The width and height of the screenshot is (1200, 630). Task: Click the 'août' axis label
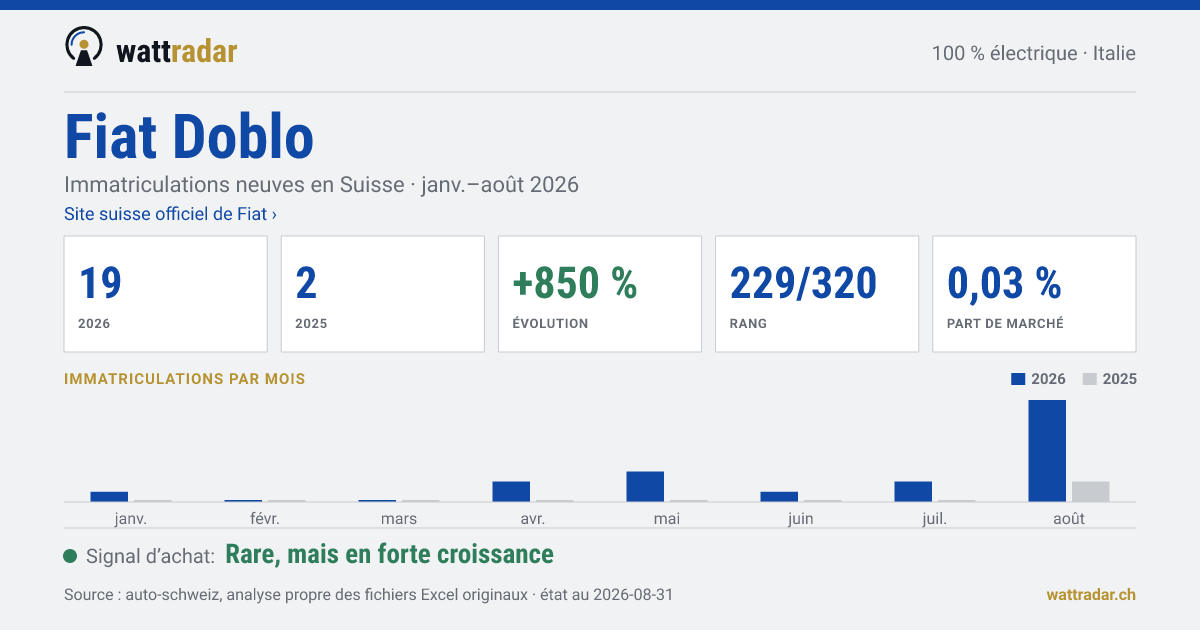coord(1069,518)
